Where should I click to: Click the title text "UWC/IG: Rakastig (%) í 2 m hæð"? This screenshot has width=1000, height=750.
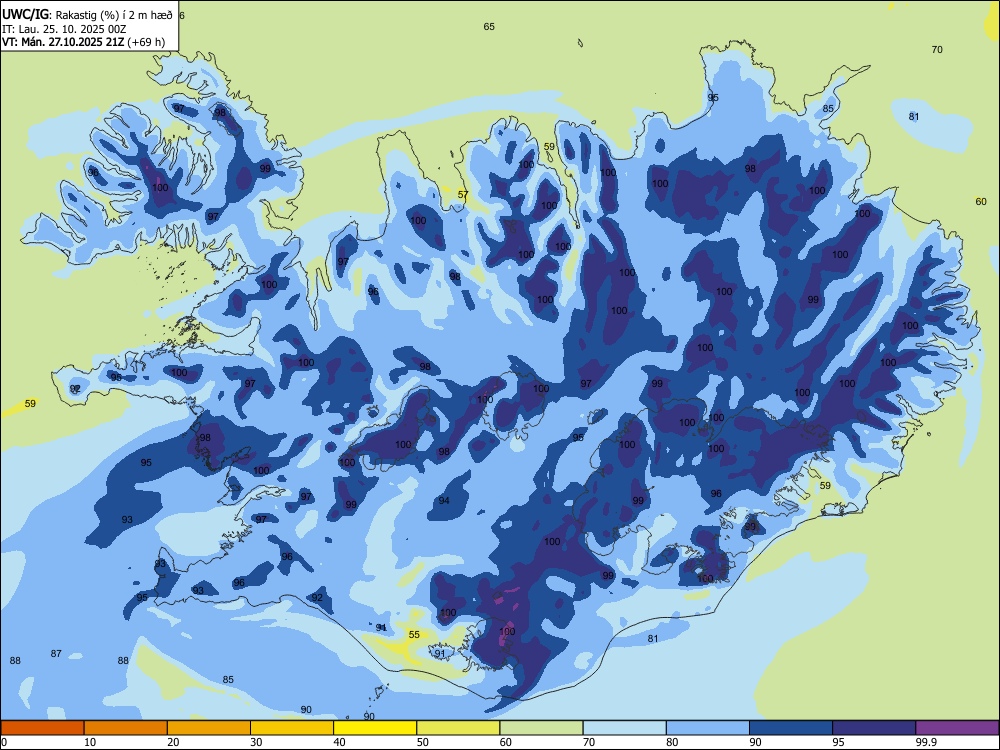[87, 15]
